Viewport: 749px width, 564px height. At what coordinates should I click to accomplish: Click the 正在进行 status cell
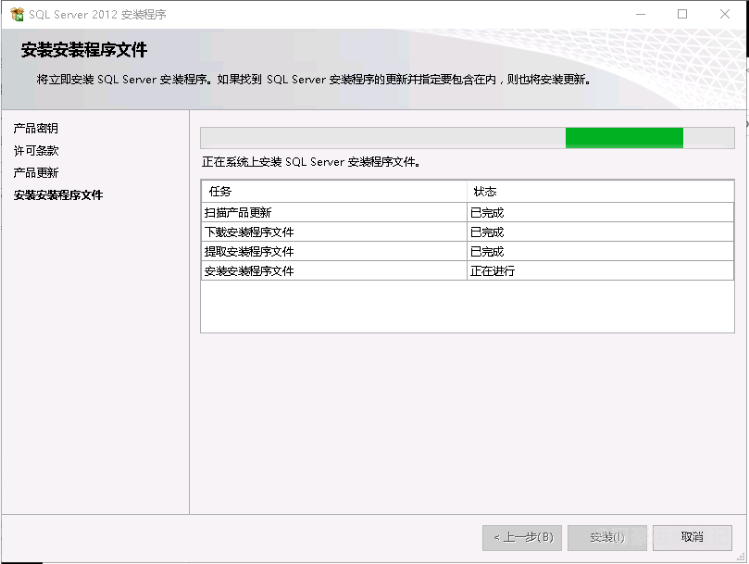click(x=492, y=271)
